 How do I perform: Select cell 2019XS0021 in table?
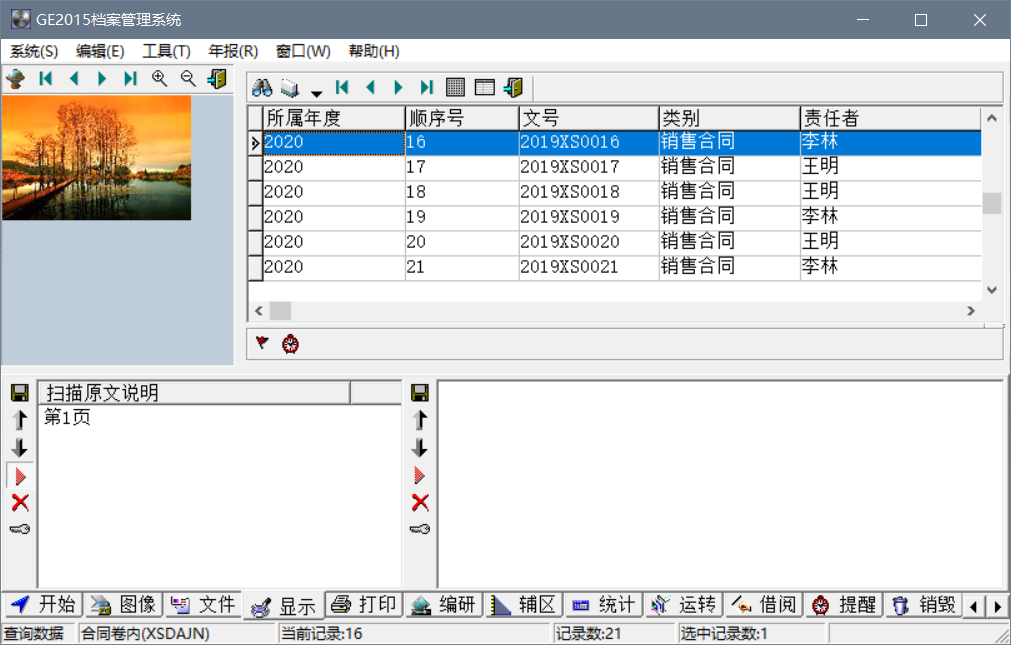click(x=588, y=267)
